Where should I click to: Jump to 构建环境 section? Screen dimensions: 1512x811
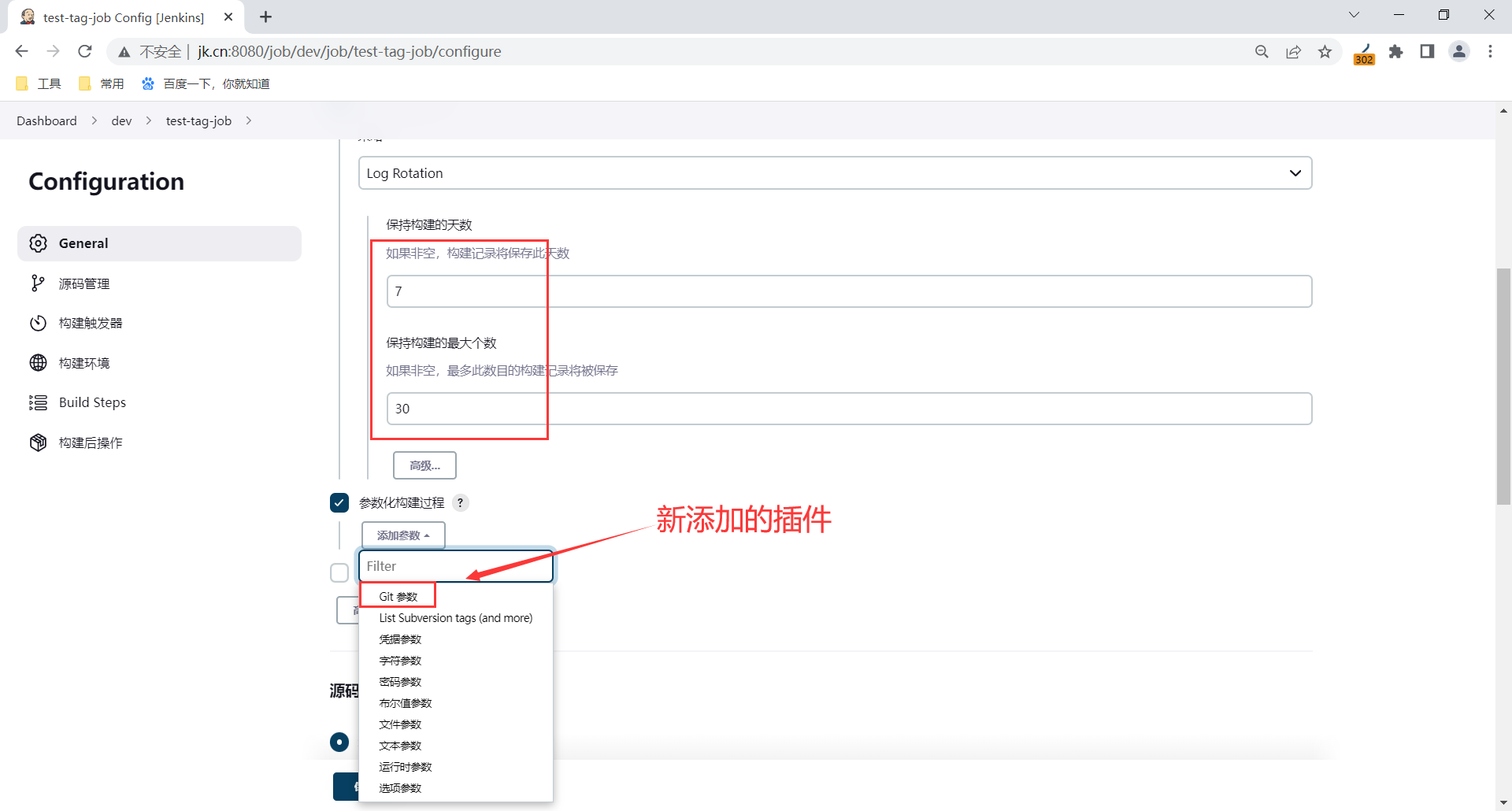click(159, 363)
